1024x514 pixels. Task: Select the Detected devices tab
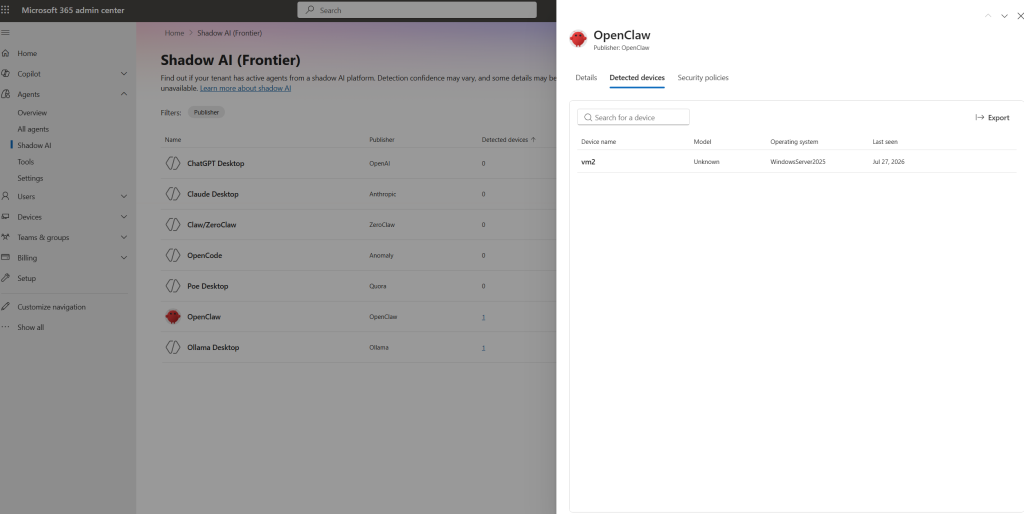coord(637,78)
